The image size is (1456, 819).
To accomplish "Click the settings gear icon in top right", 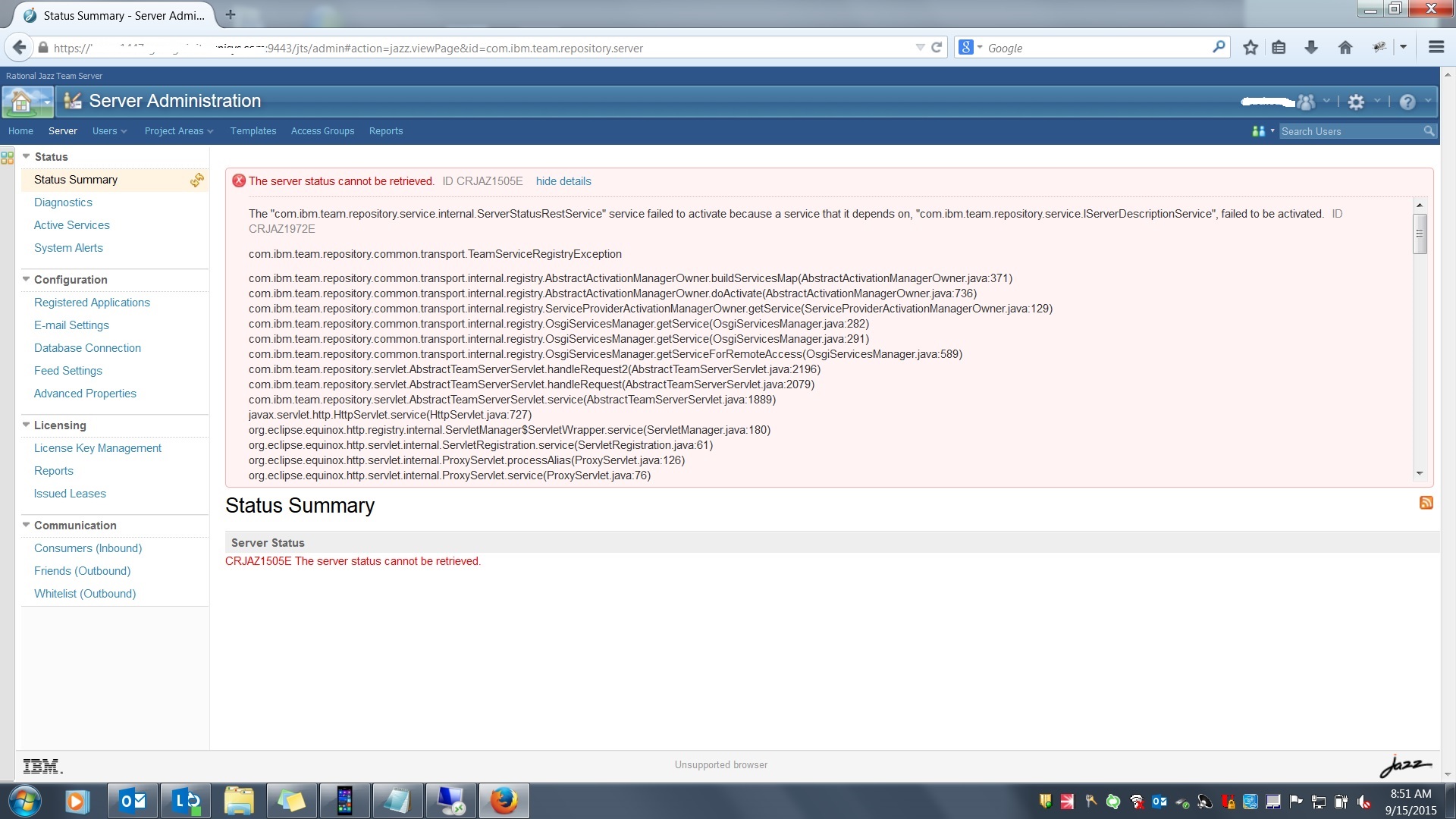I will pyautogui.click(x=1355, y=101).
